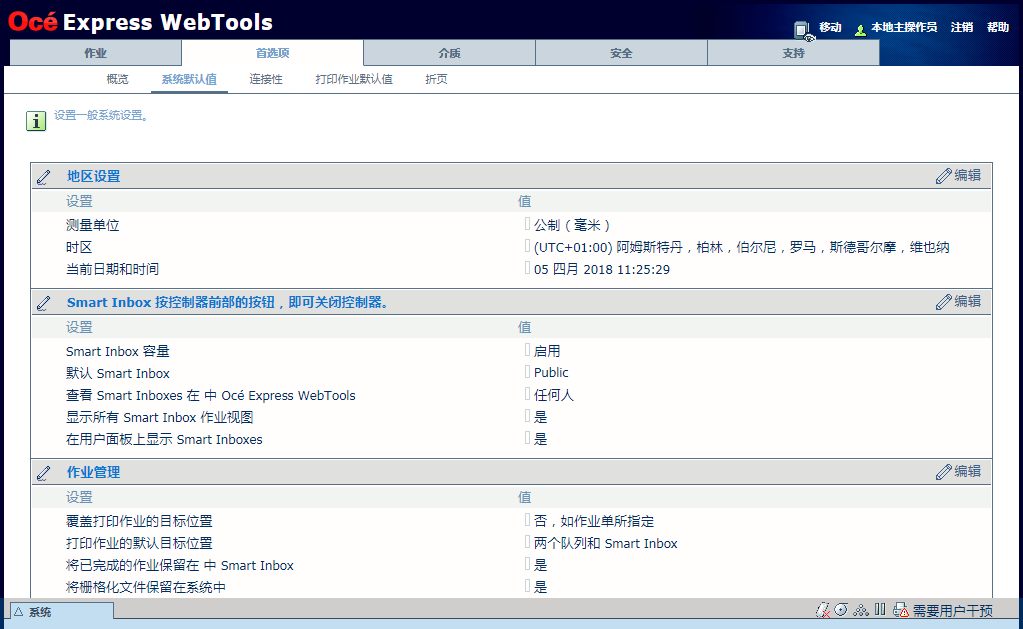The height and width of the screenshot is (629, 1023).
Task: Click the value 两个队列和 Smart Inbox
Action: click(605, 544)
